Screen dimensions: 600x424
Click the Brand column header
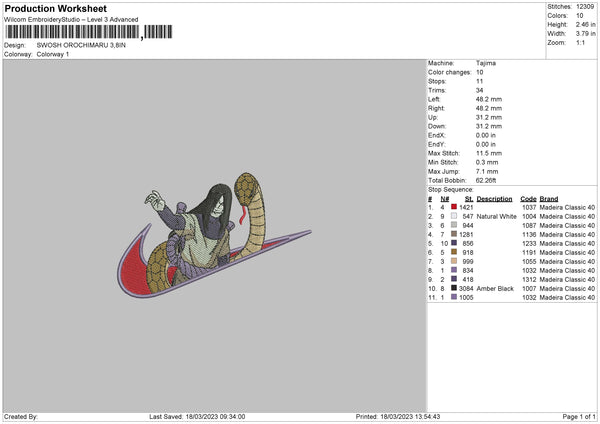point(549,199)
